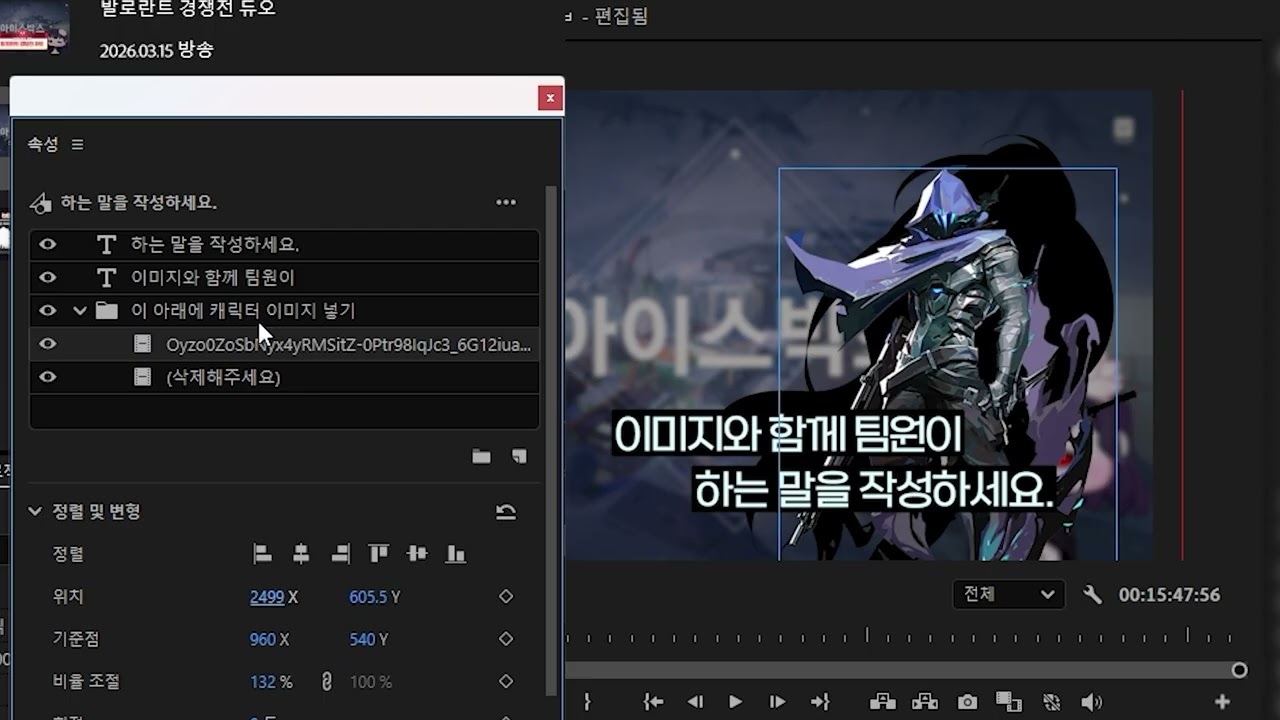Open the three-dot options menu
The width and height of the screenshot is (1280, 720).
pos(506,202)
